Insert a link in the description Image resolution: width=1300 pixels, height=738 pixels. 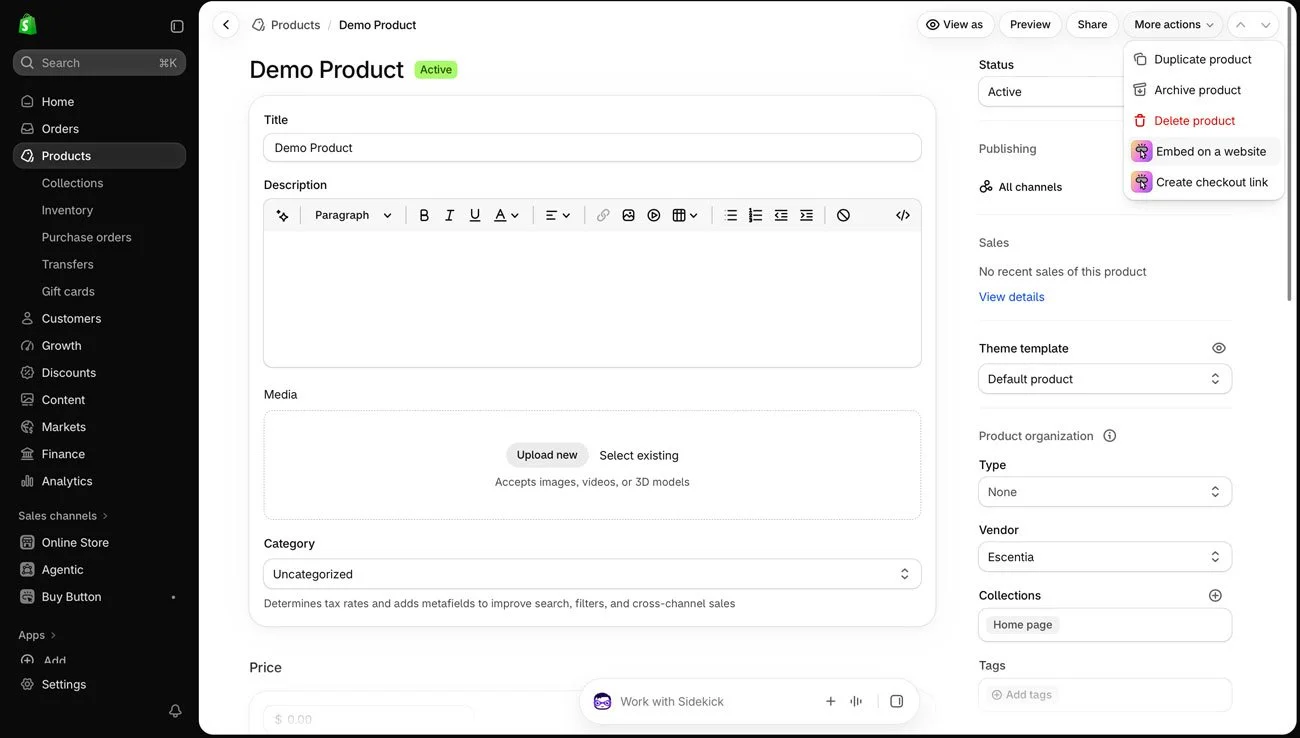pos(603,215)
